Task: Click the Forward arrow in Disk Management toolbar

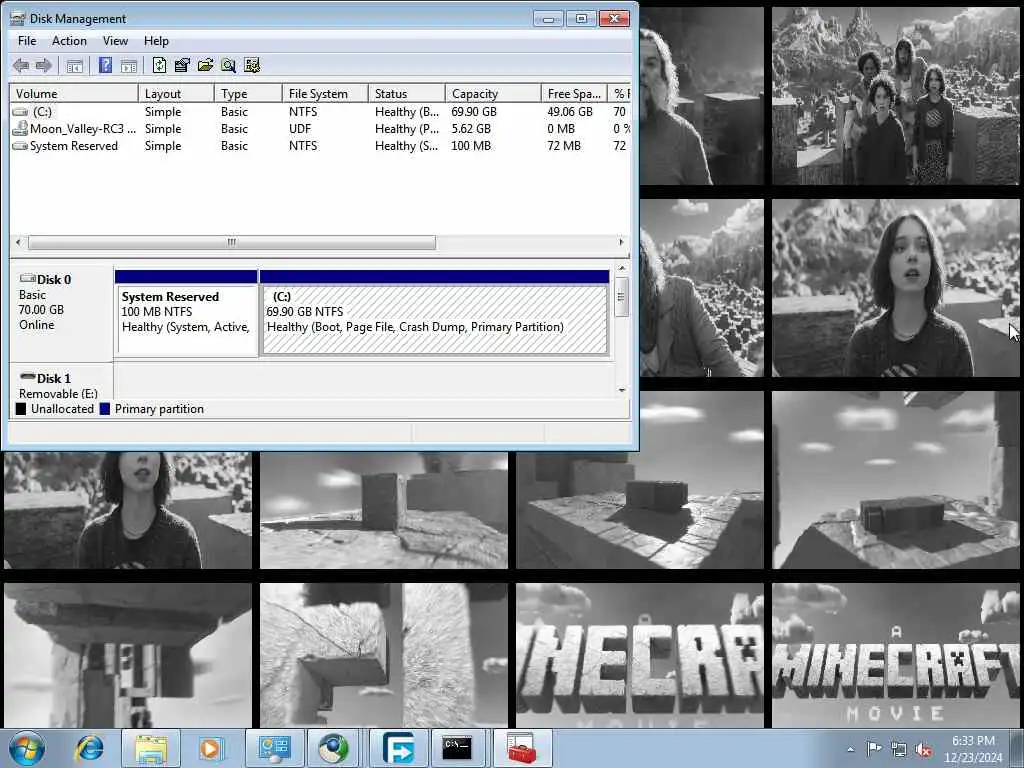Action: [x=44, y=65]
